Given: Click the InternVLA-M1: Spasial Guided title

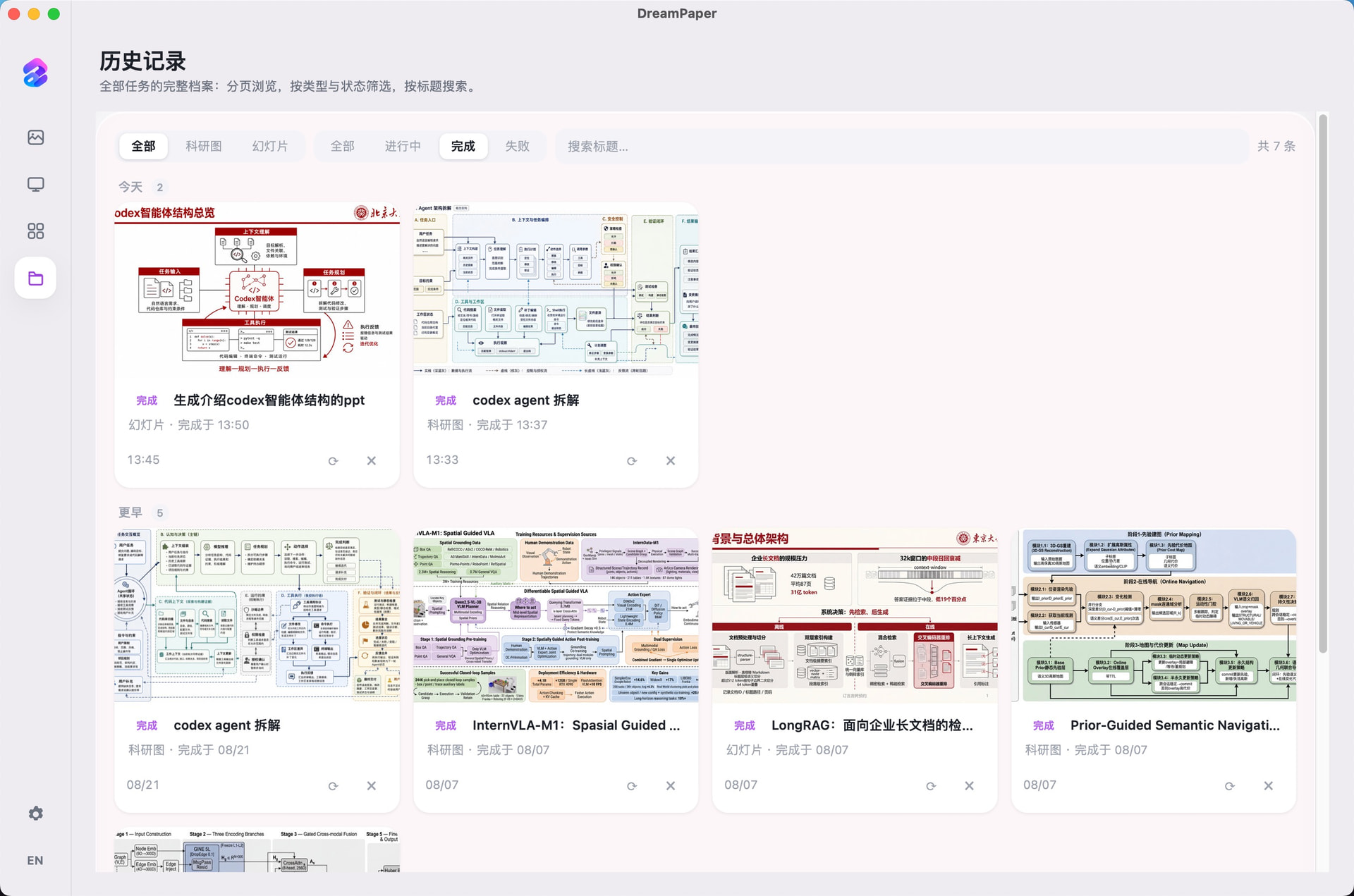Looking at the screenshot, I should click(x=576, y=725).
